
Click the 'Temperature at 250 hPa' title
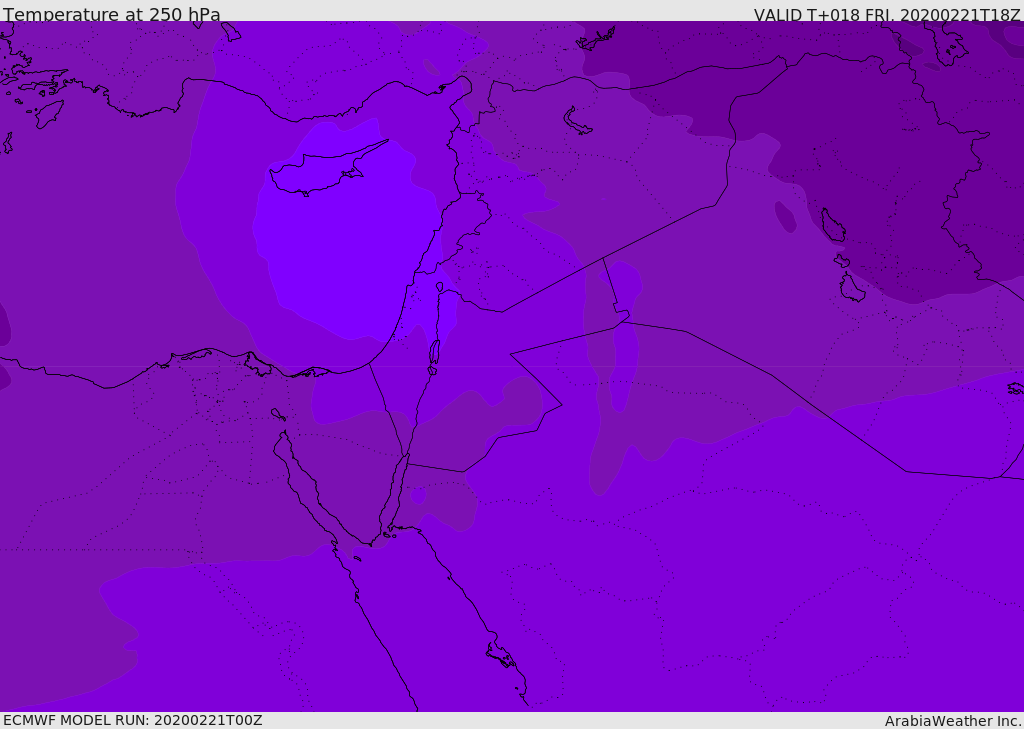(112, 14)
